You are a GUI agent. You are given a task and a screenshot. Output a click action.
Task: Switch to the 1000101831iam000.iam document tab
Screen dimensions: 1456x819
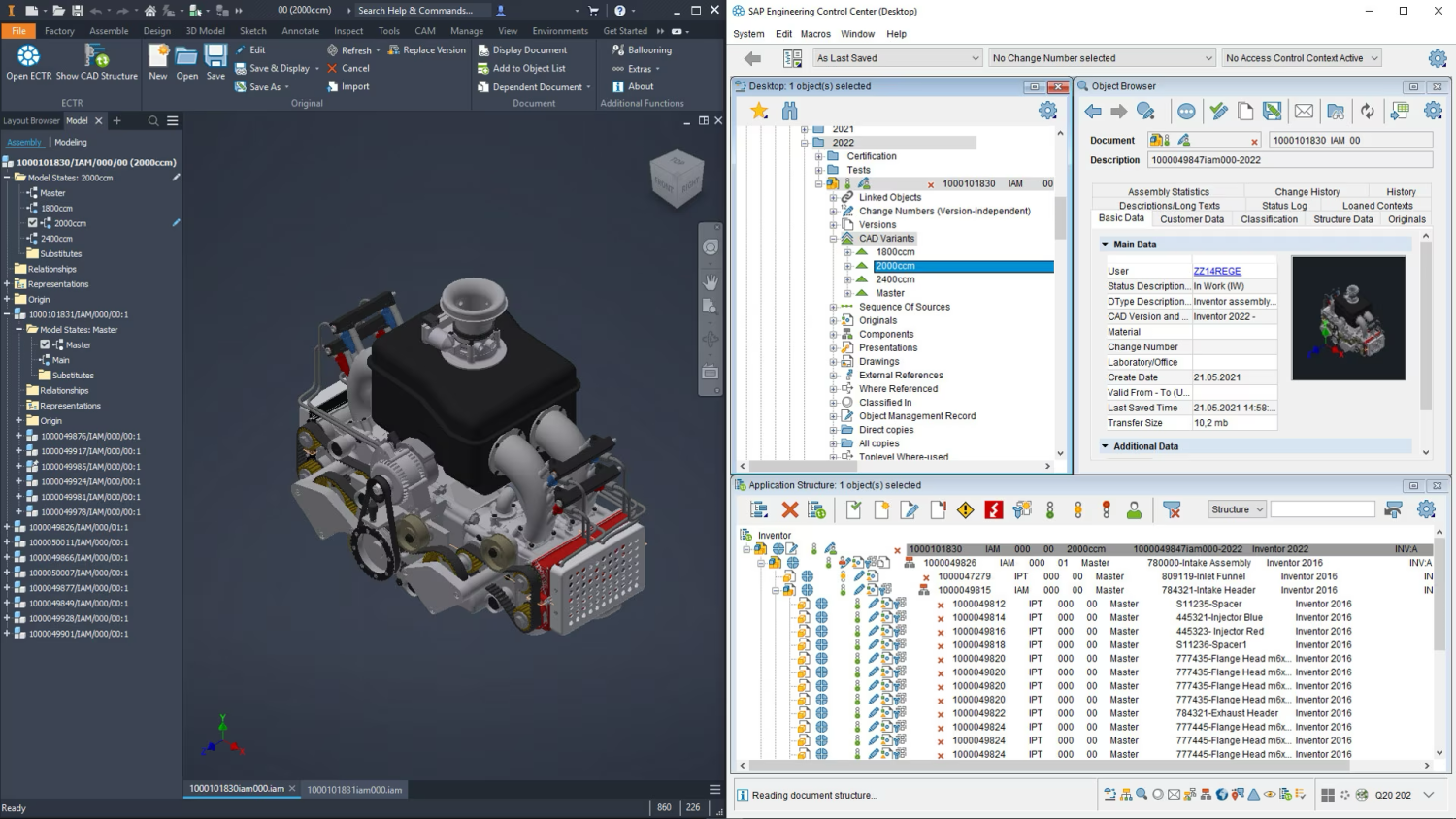click(354, 790)
